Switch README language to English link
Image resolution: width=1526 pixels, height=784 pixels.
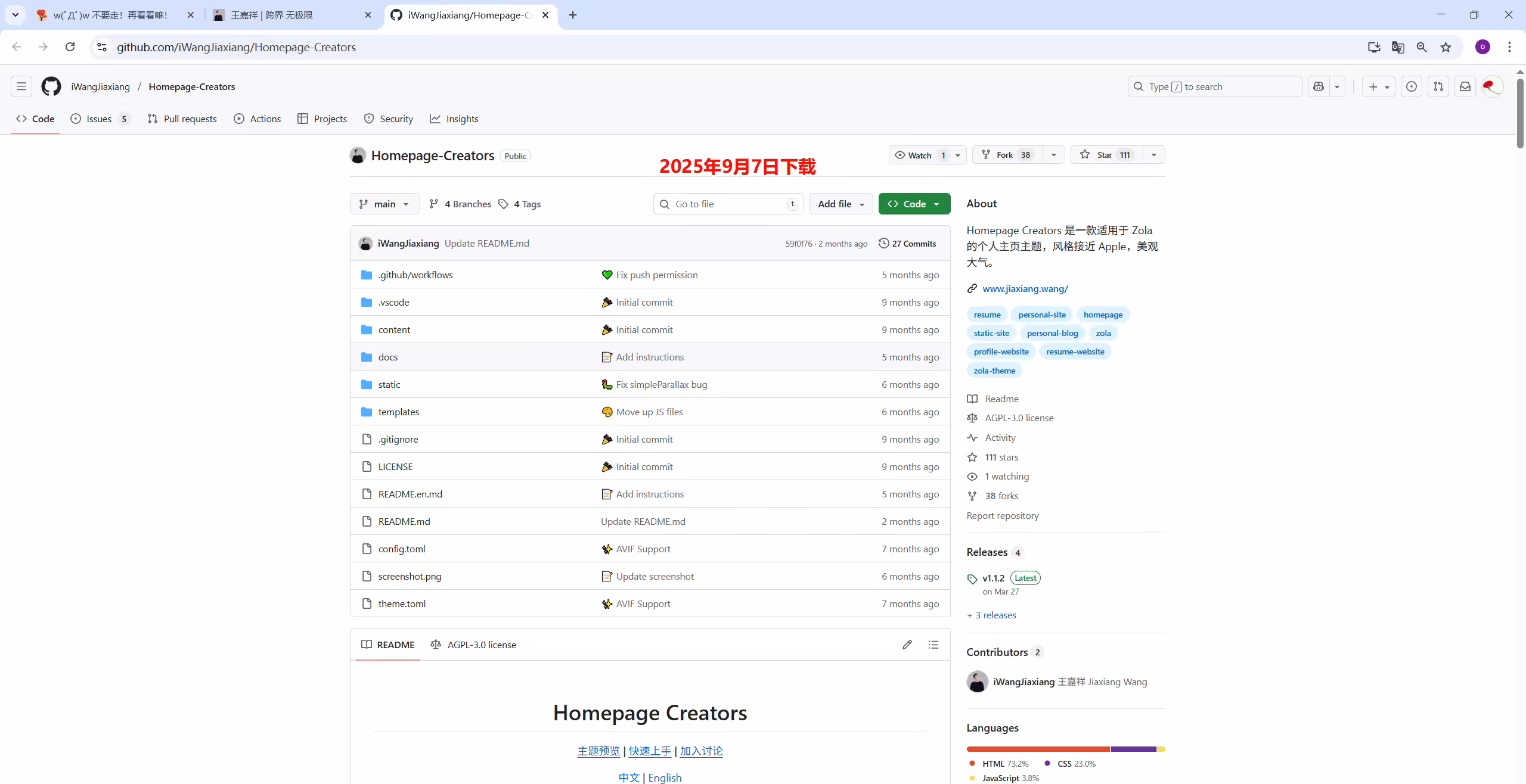[x=665, y=777]
